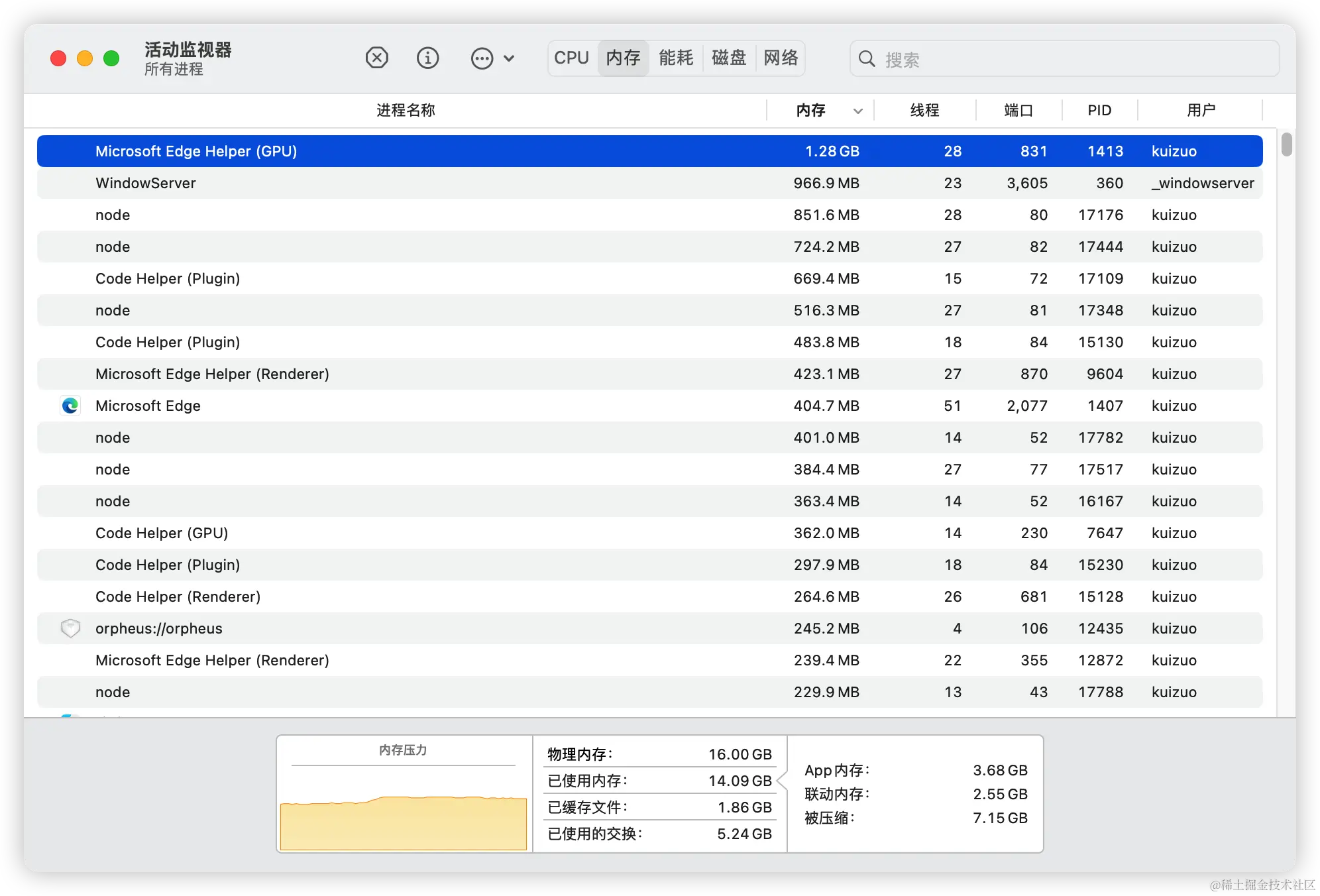The width and height of the screenshot is (1320, 896).
Task: Switch to the 内存 tab
Action: point(624,58)
